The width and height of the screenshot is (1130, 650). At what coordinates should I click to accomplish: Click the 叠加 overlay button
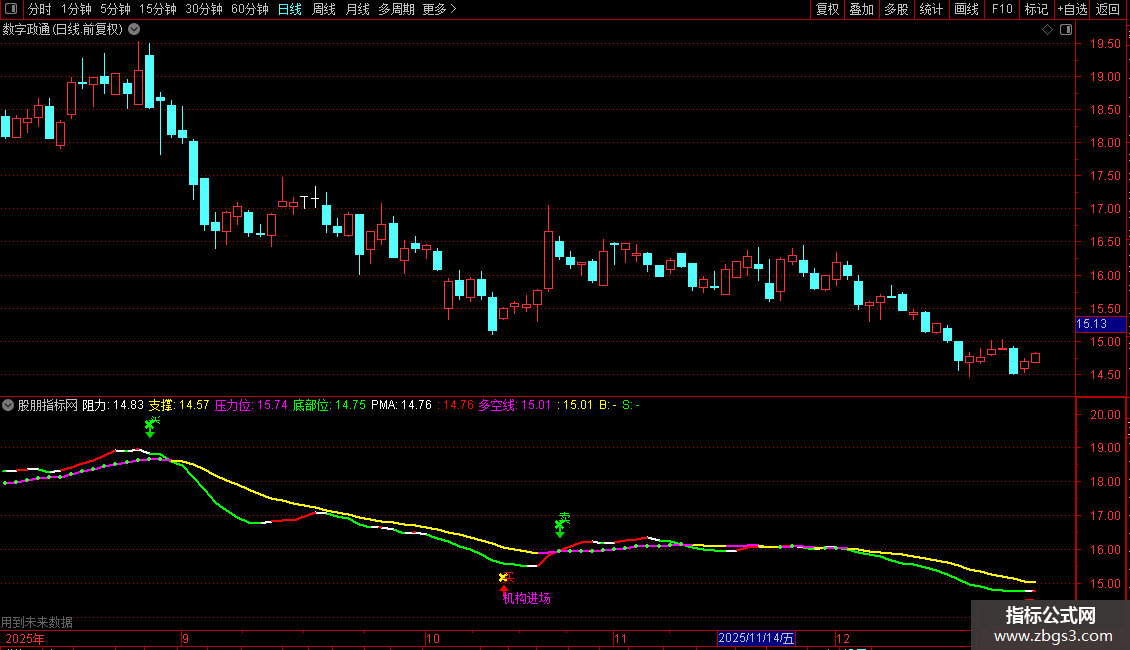(861, 9)
